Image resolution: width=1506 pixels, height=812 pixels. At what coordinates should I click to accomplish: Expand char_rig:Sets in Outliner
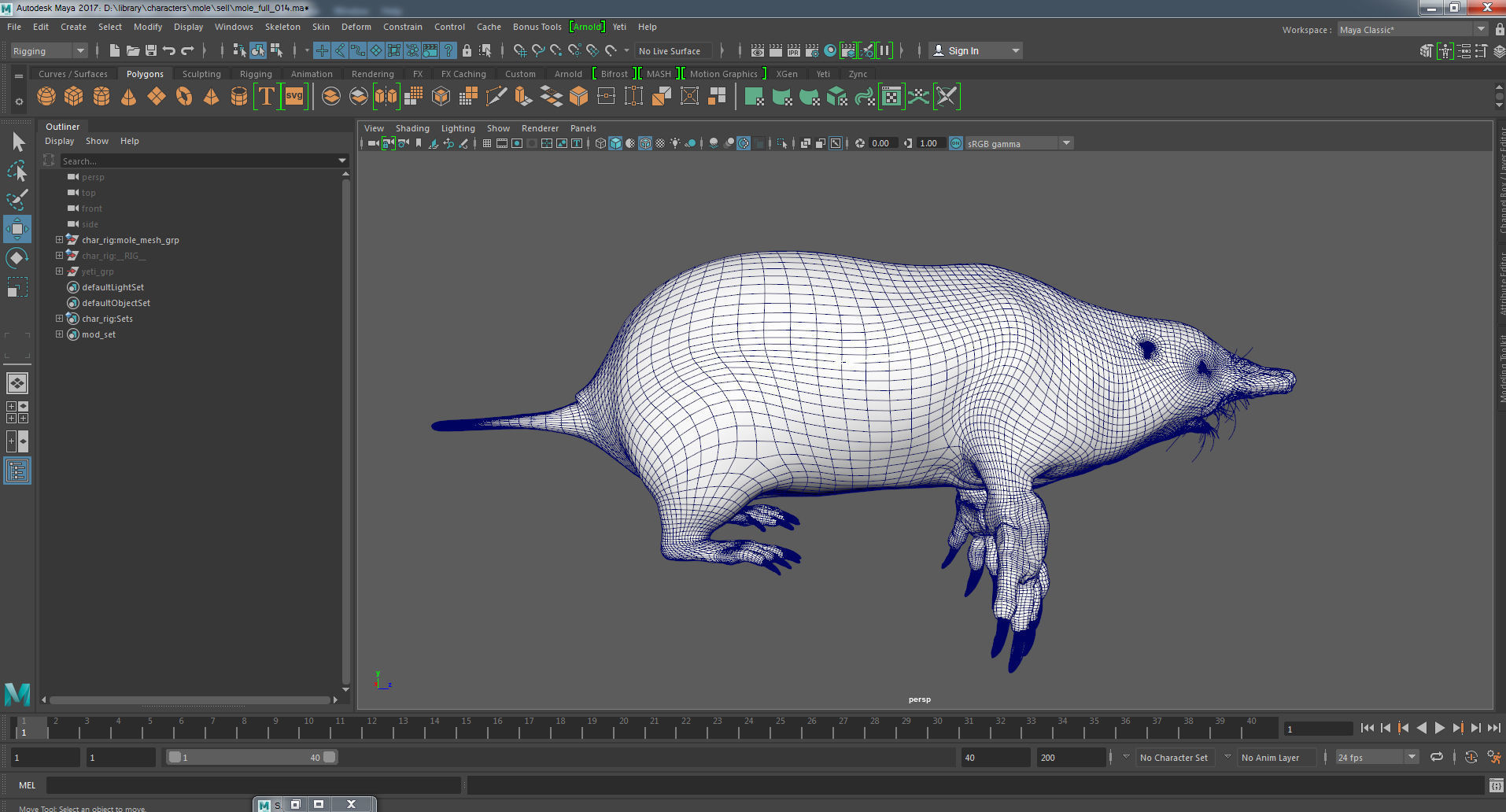point(59,319)
